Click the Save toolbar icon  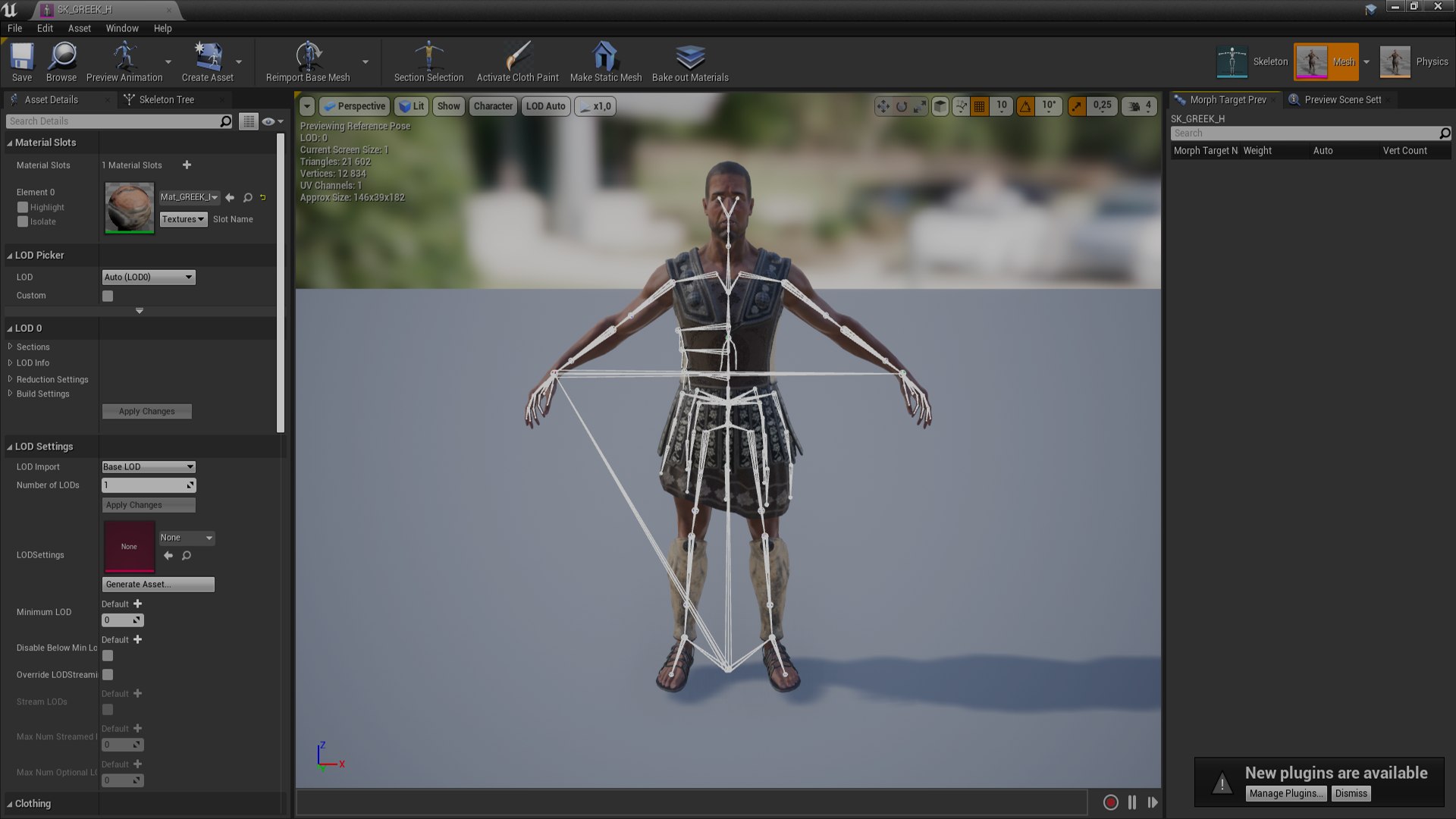22,58
